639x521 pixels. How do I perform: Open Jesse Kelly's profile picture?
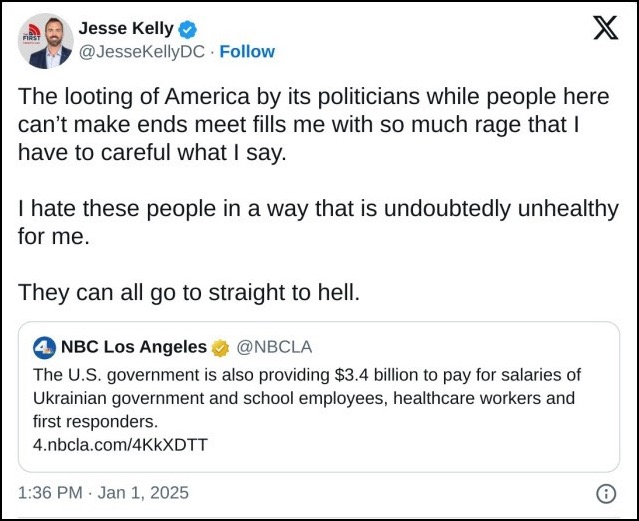(x=46, y=41)
